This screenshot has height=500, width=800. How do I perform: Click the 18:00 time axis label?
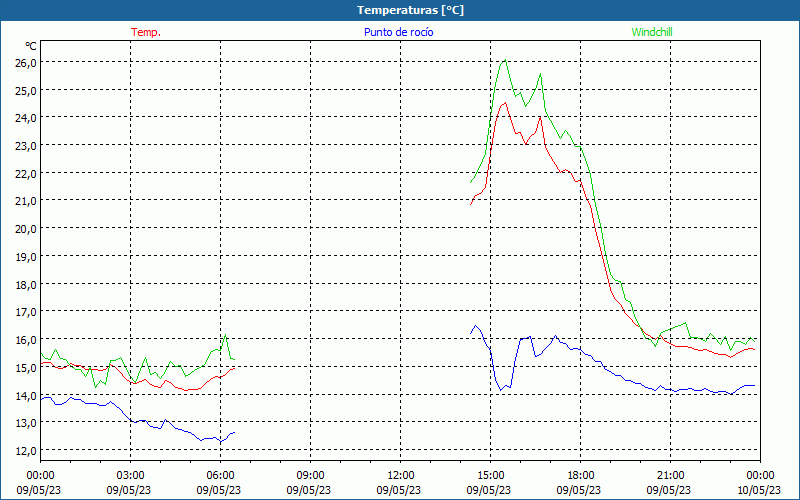point(581,476)
